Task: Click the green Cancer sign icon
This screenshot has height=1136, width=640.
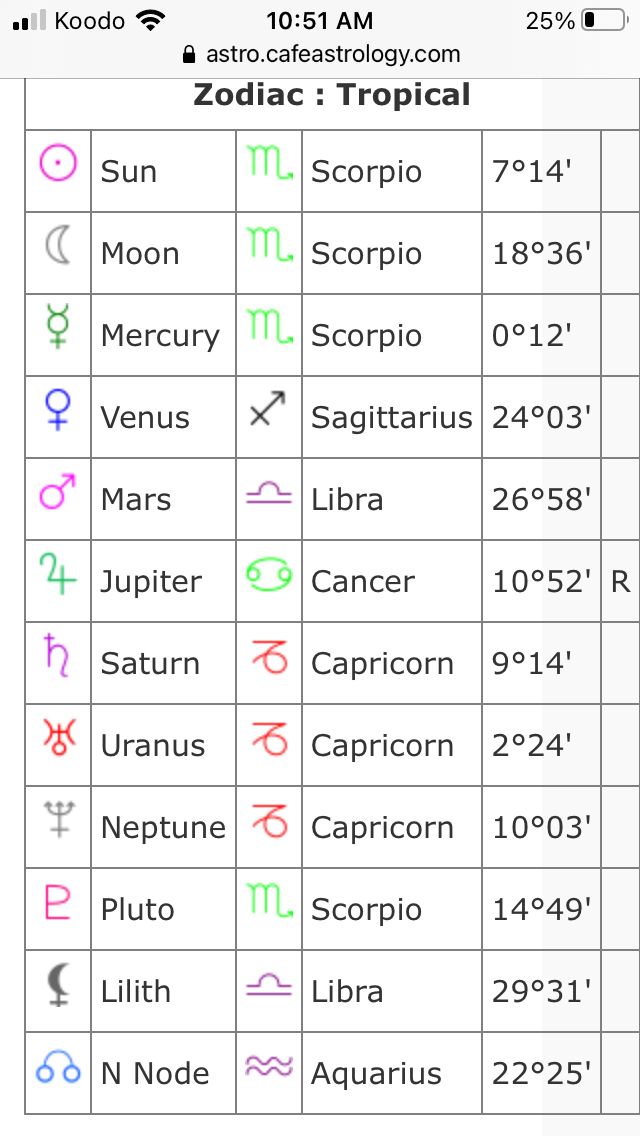Action: tap(269, 574)
